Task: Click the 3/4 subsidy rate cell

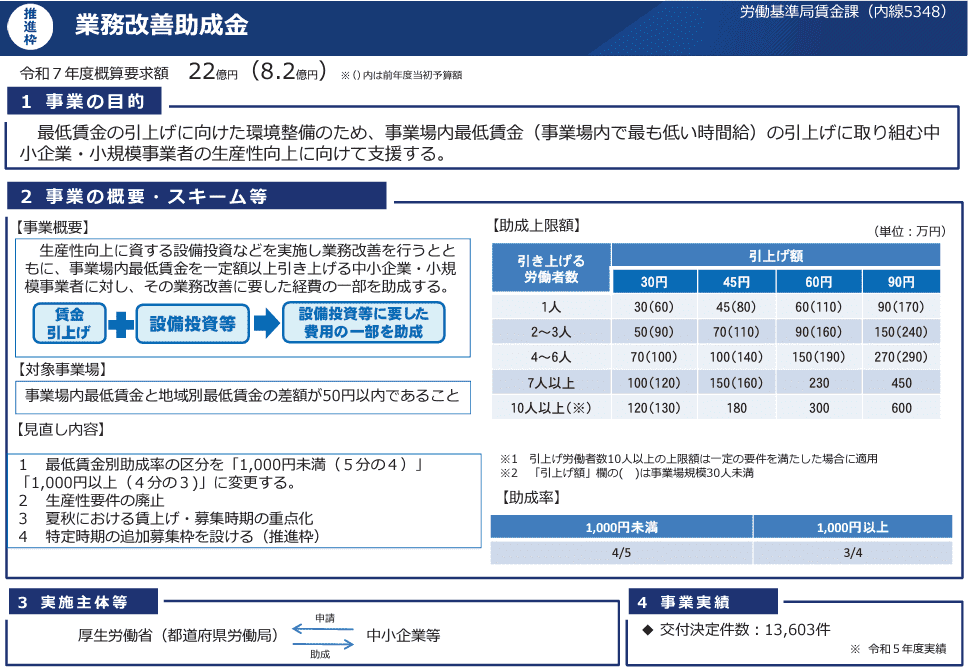Action: [x=851, y=553]
